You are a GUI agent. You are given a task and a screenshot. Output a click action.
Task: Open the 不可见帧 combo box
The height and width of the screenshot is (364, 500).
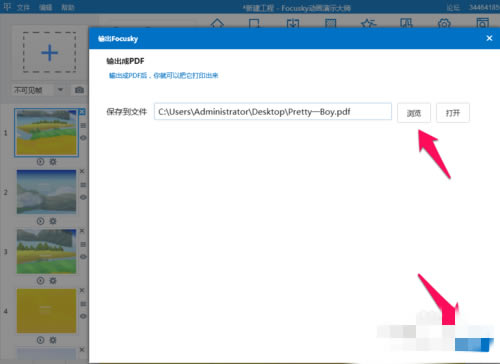click(38, 90)
